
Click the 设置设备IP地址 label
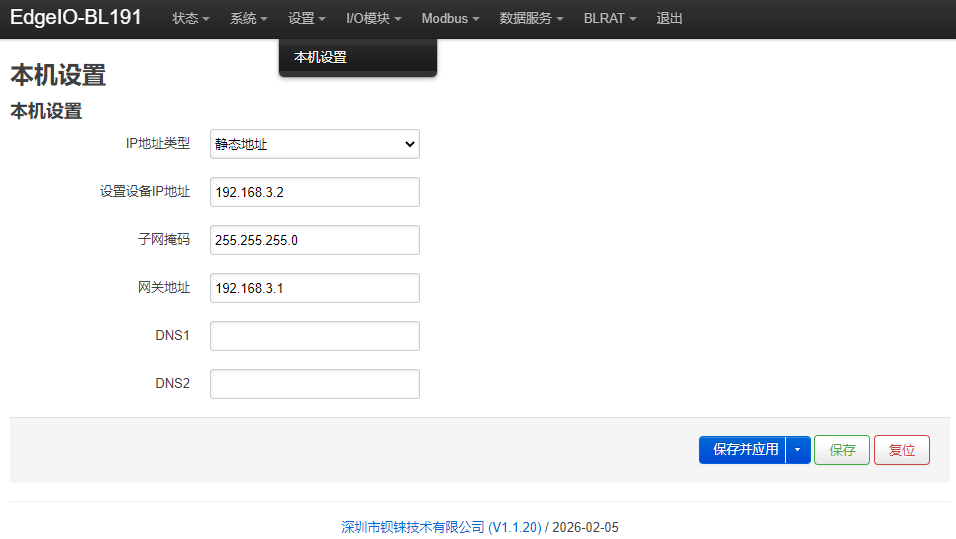click(145, 191)
